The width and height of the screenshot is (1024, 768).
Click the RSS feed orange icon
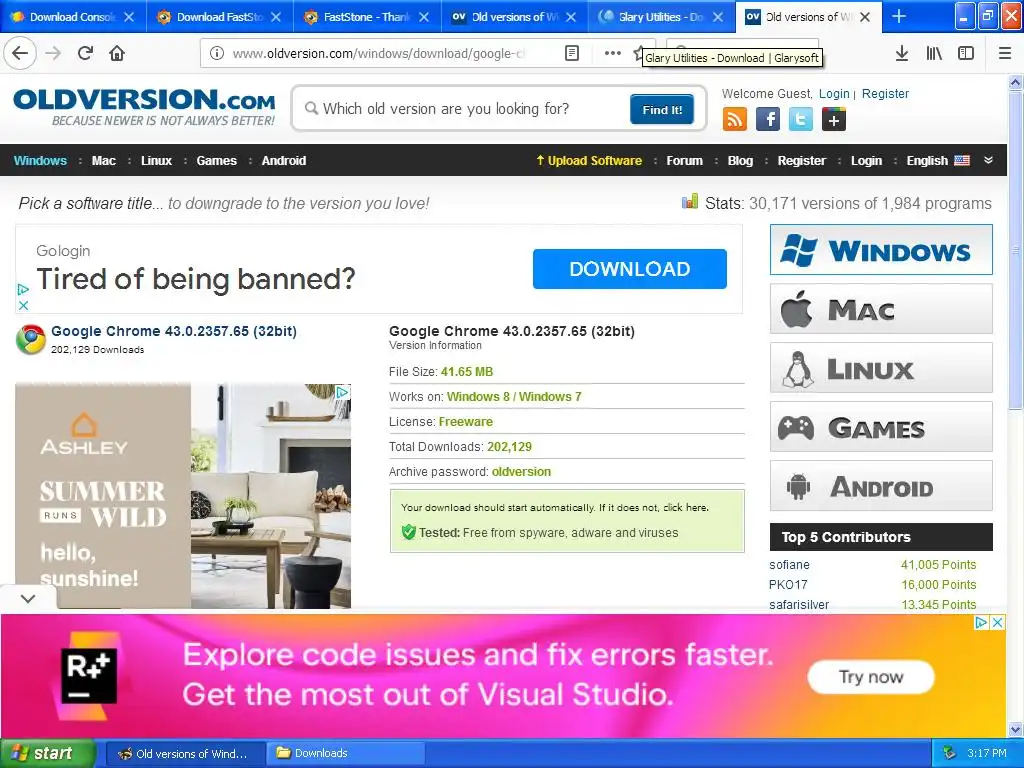[735, 120]
